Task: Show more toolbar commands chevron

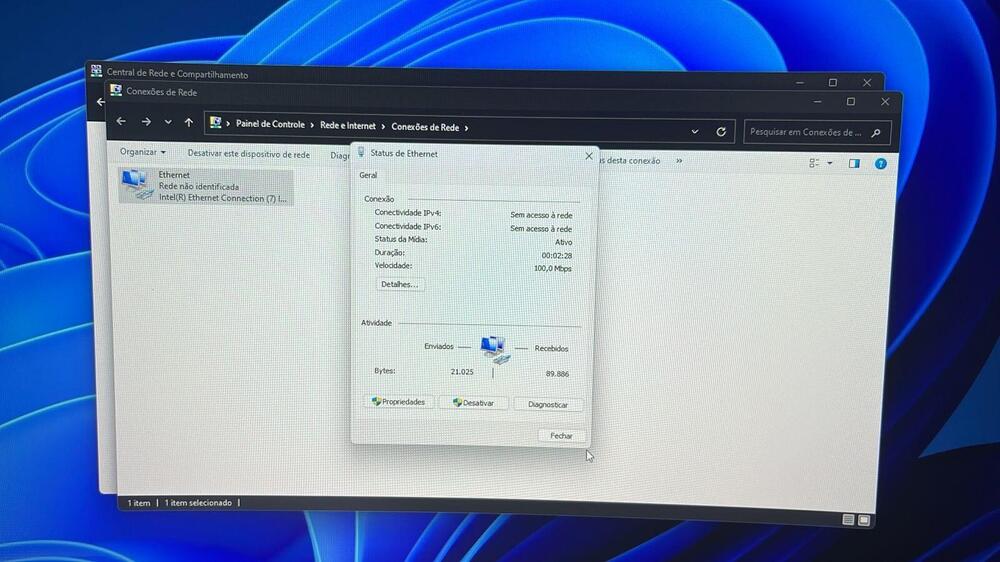Action: click(x=679, y=161)
